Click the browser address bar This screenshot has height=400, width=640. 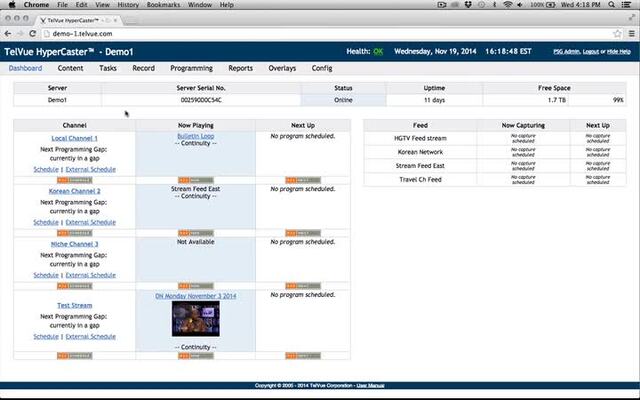[x=300, y=33]
